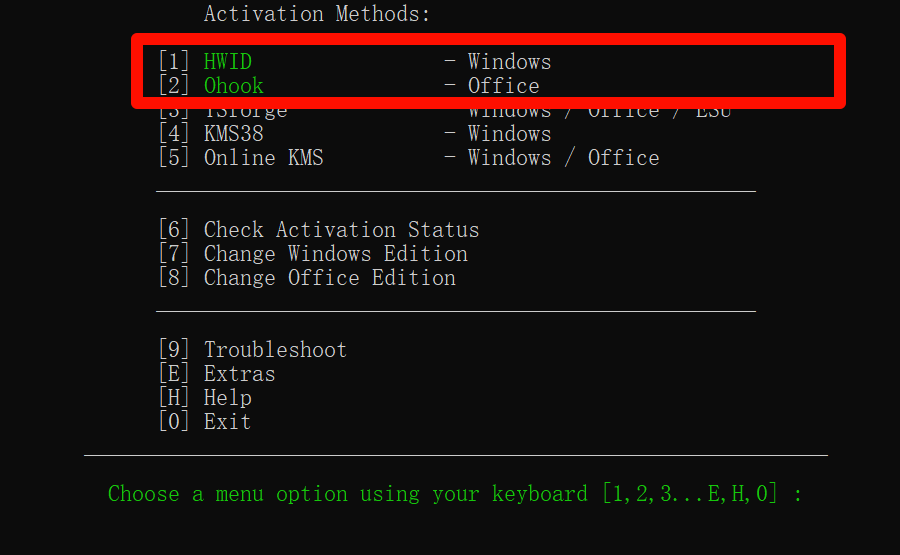Click the Office label beside Ohook
This screenshot has height=555, width=900.
[x=503, y=86]
